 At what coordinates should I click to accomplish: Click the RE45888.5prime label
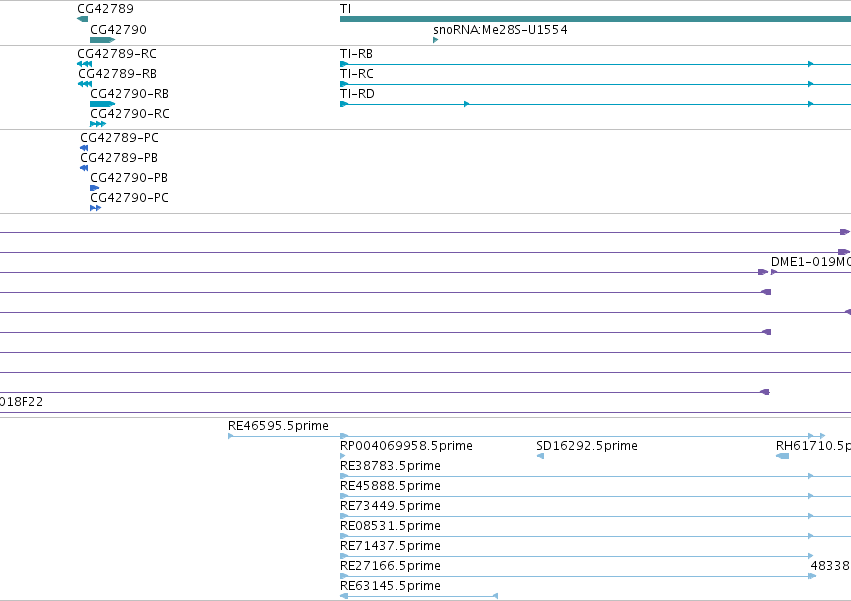click(390, 486)
